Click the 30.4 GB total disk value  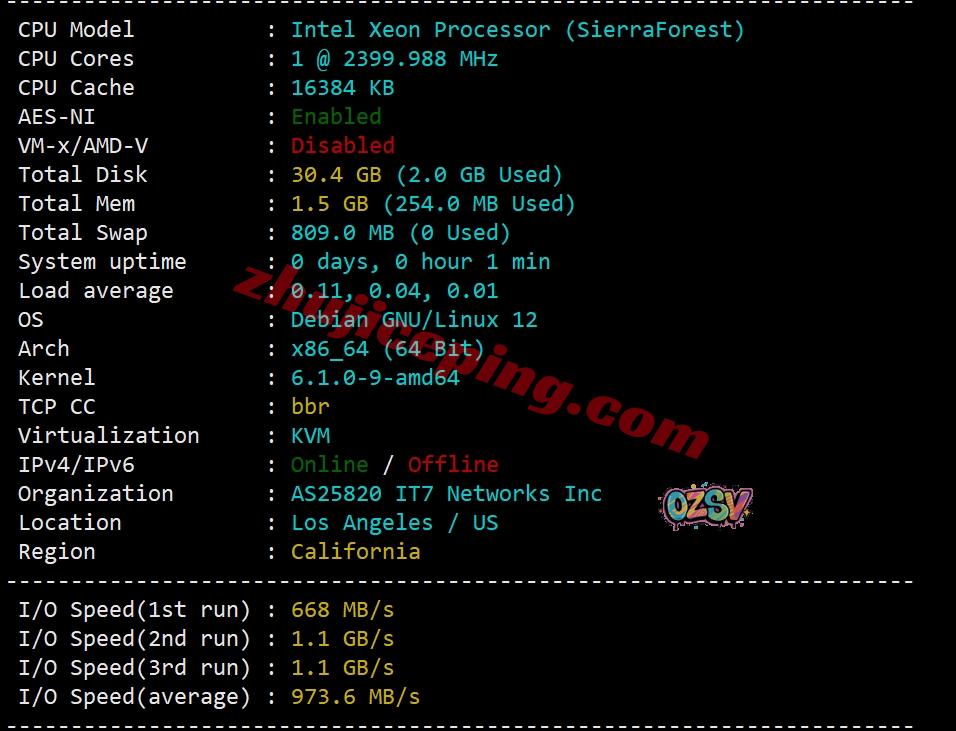point(336,175)
